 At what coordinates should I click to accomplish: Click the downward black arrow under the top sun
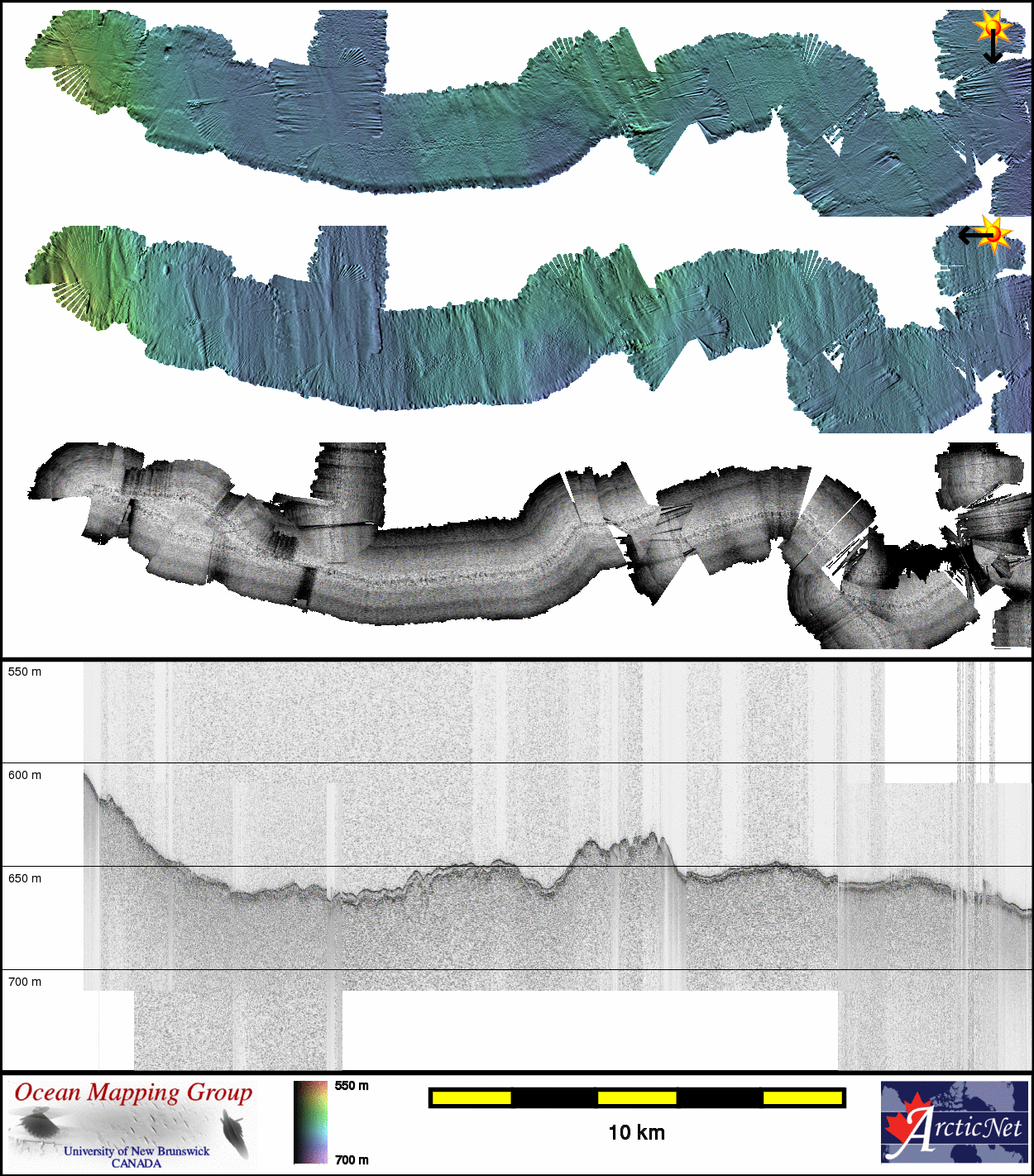pos(993,51)
